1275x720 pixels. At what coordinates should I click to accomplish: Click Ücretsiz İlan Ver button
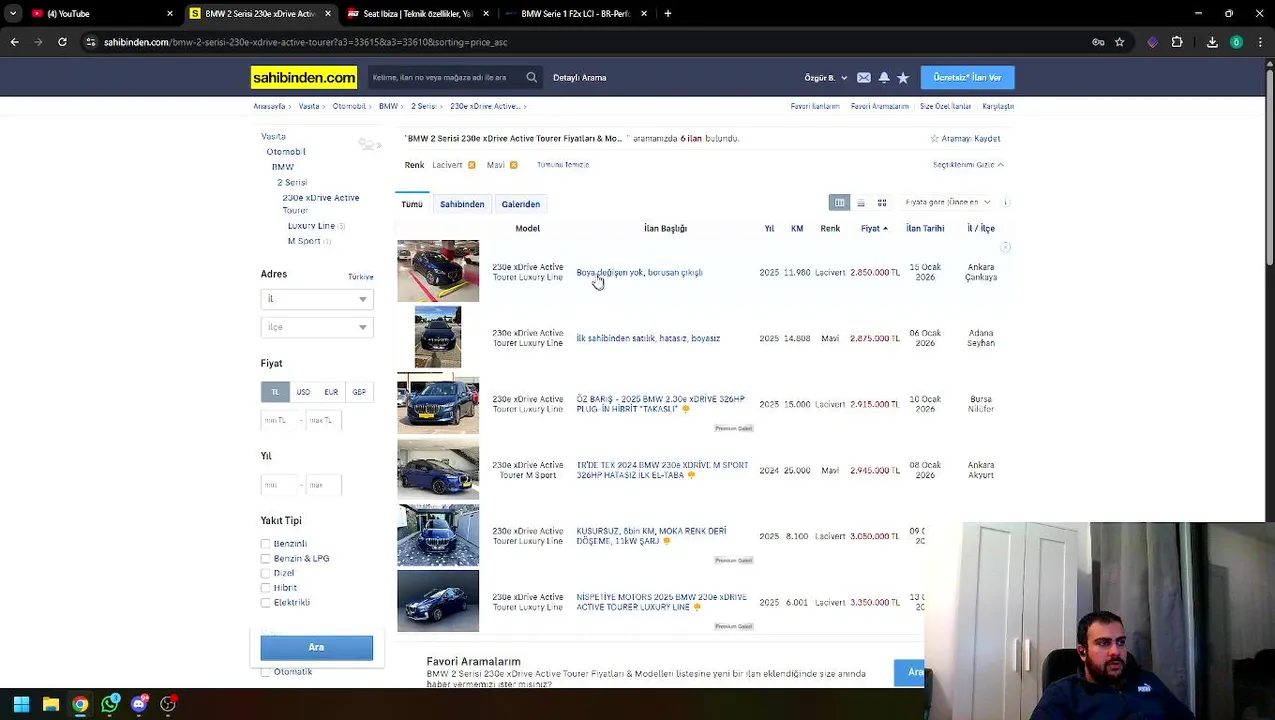[967, 77]
